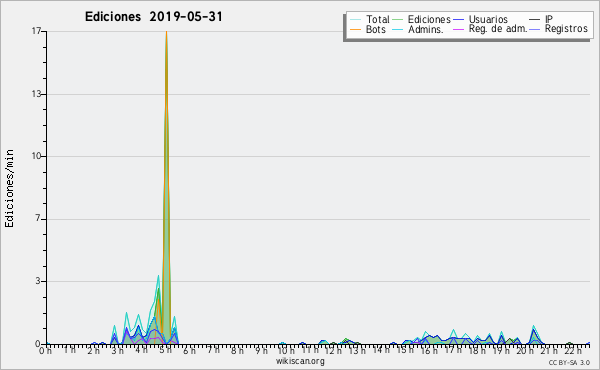Click the '19 h' x-axis label
Image resolution: width=600 pixels, height=370 pixels.
(501, 350)
